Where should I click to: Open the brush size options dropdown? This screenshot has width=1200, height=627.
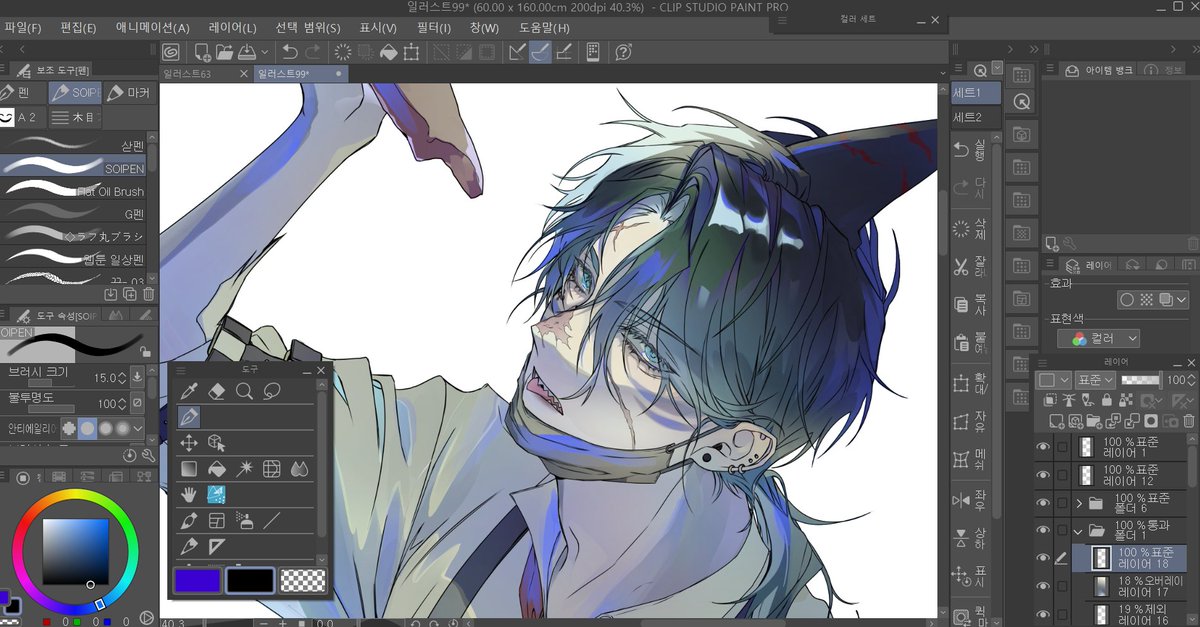coord(137,378)
